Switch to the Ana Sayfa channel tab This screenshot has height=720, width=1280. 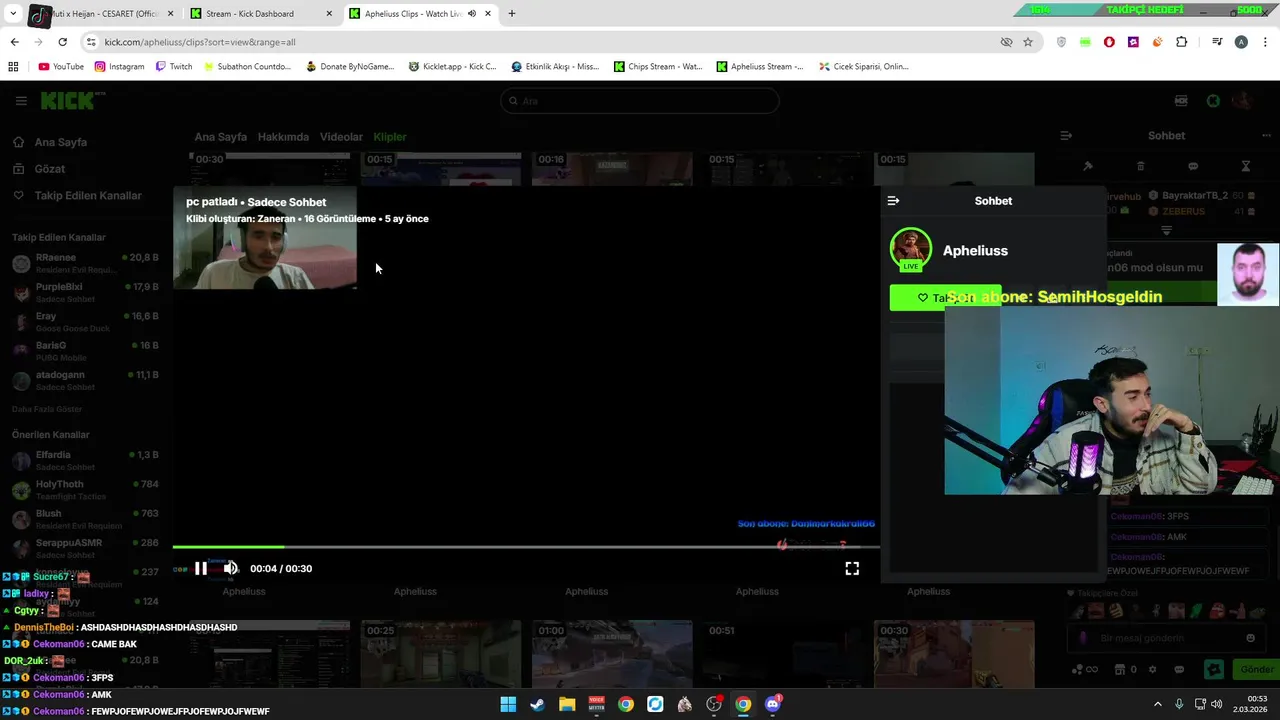click(x=220, y=137)
